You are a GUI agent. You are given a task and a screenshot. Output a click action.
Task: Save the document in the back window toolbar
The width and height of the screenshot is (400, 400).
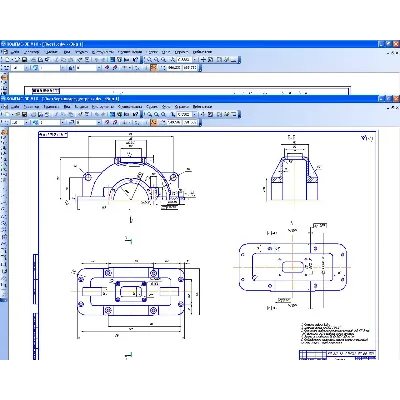point(24,60)
